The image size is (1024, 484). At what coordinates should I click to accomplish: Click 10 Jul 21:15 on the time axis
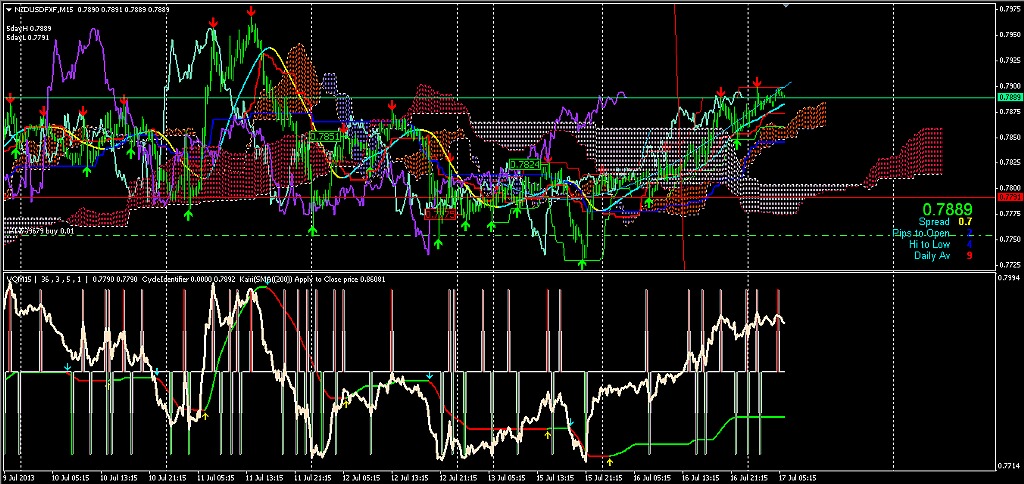click(168, 478)
